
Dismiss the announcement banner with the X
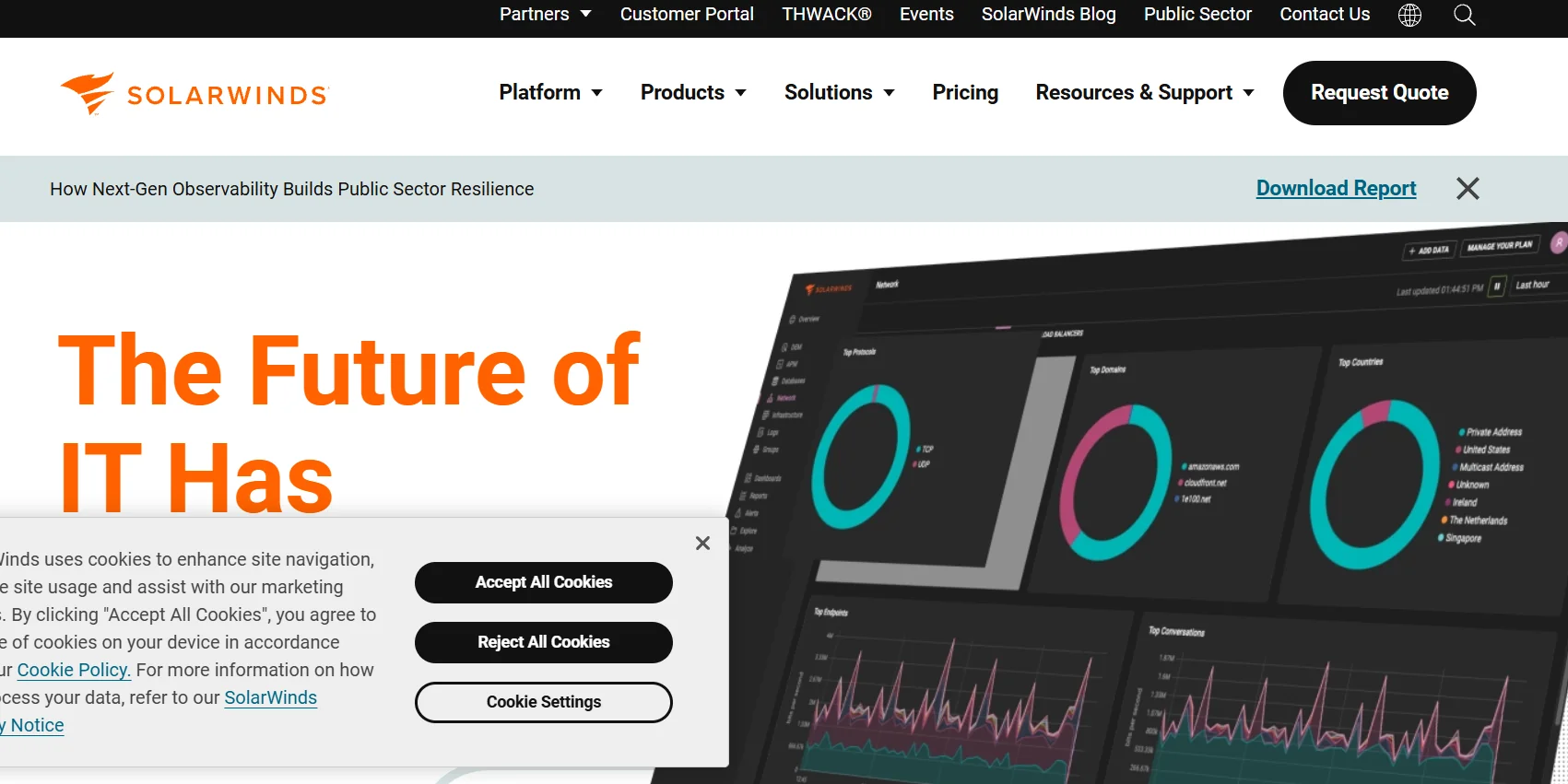tap(1468, 189)
